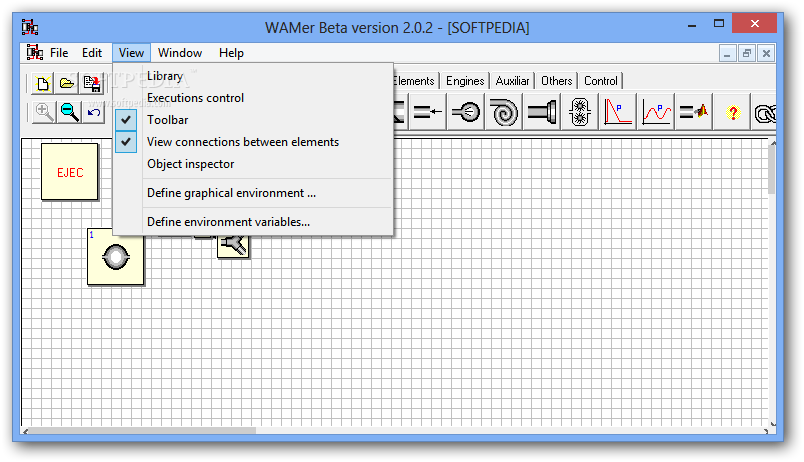Open a file using the folder icon
This screenshot has height=462, width=804.
[x=67, y=84]
